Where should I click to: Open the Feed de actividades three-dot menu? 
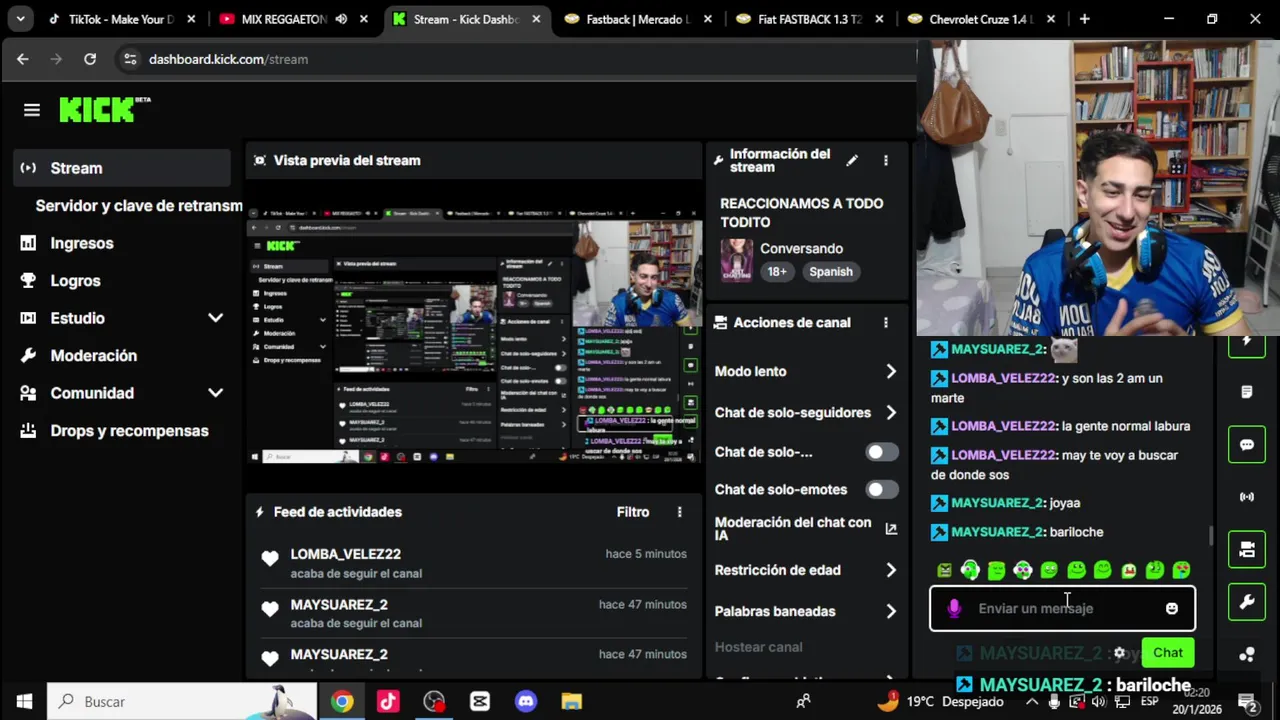click(680, 512)
